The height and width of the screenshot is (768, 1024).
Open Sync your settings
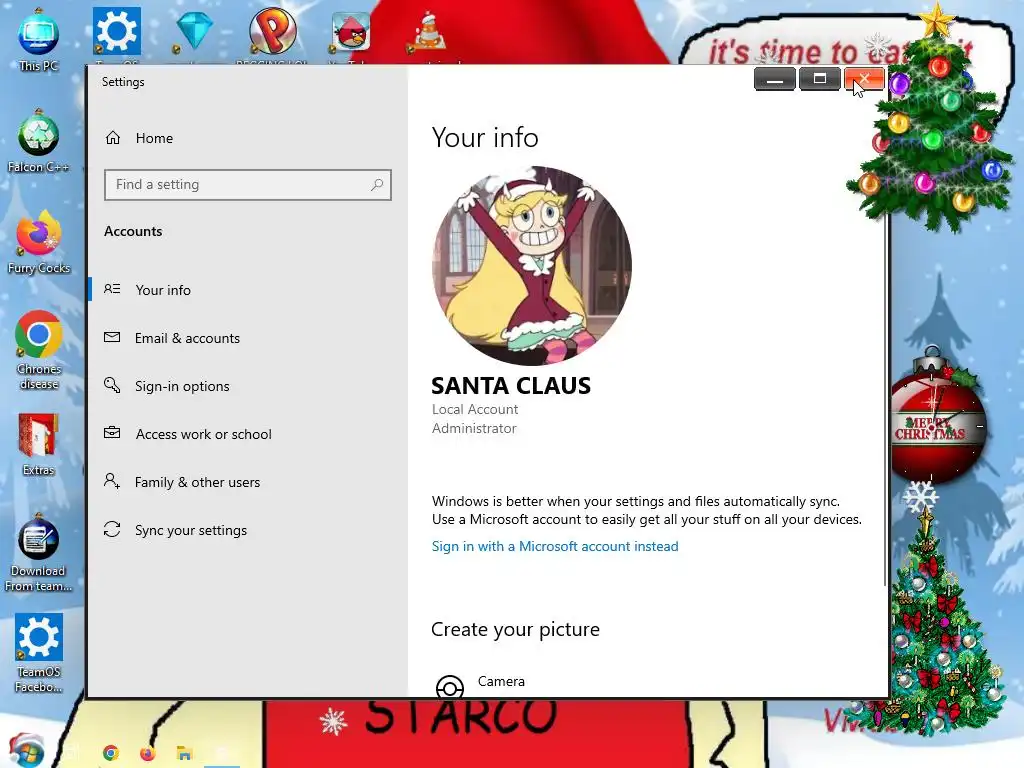click(x=190, y=530)
